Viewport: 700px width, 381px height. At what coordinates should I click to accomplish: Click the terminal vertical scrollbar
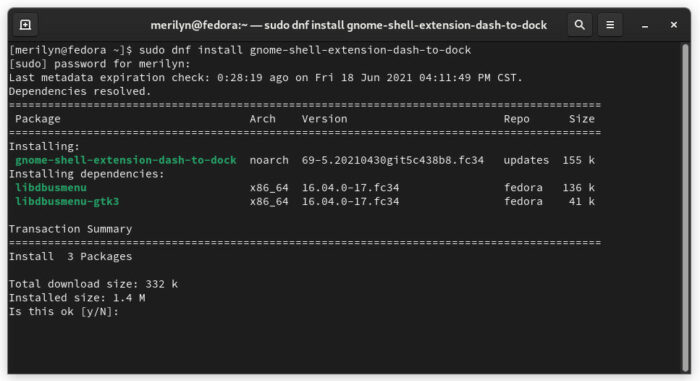coord(685,208)
